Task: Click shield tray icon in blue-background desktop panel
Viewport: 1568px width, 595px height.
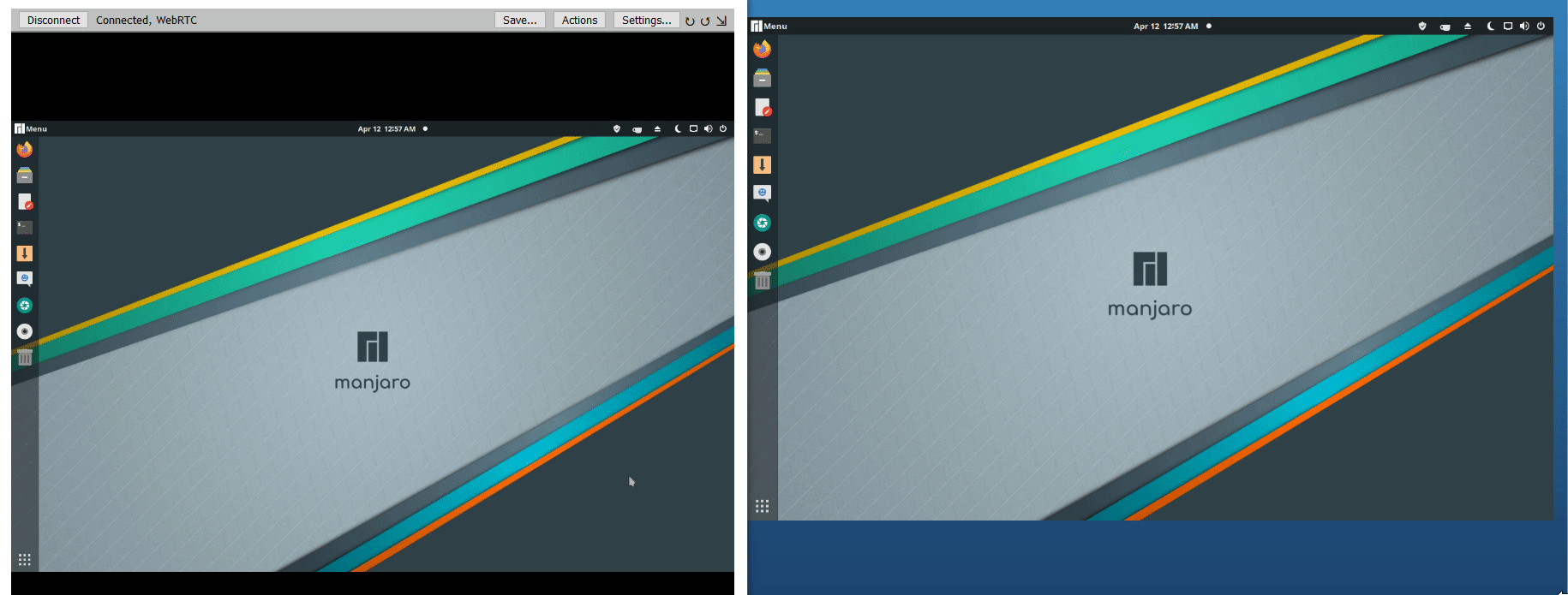Action: [x=1422, y=27]
